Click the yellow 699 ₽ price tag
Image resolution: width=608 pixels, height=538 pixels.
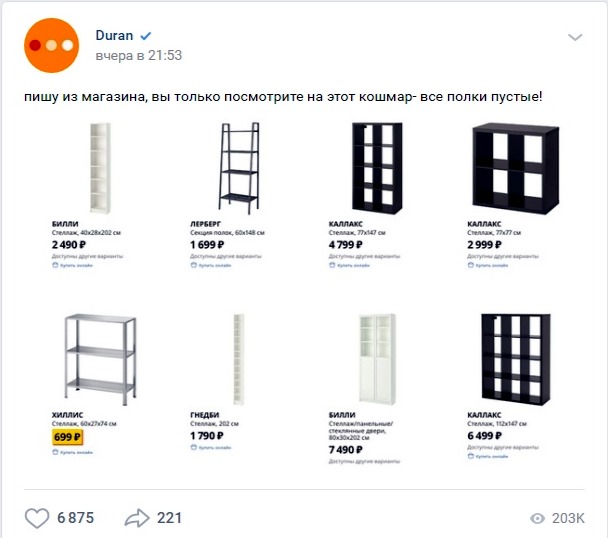pyautogui.click(x=67, y=437)
